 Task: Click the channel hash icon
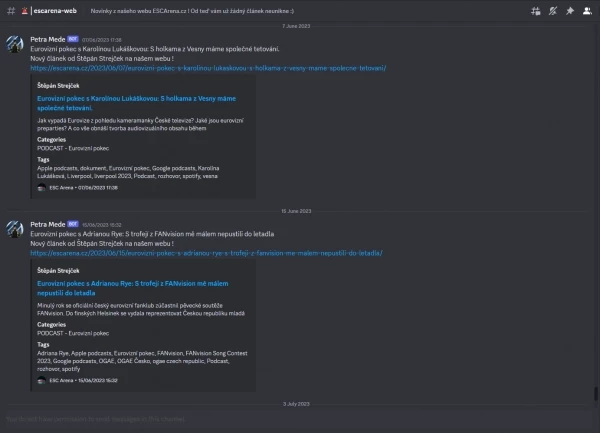coord(11,11)
